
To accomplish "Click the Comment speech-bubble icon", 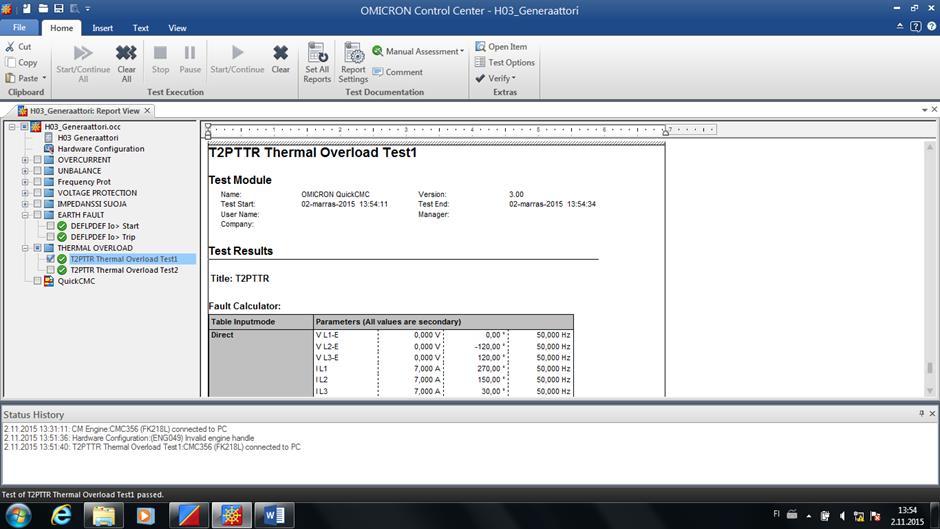I will click(x=378, y=72).
